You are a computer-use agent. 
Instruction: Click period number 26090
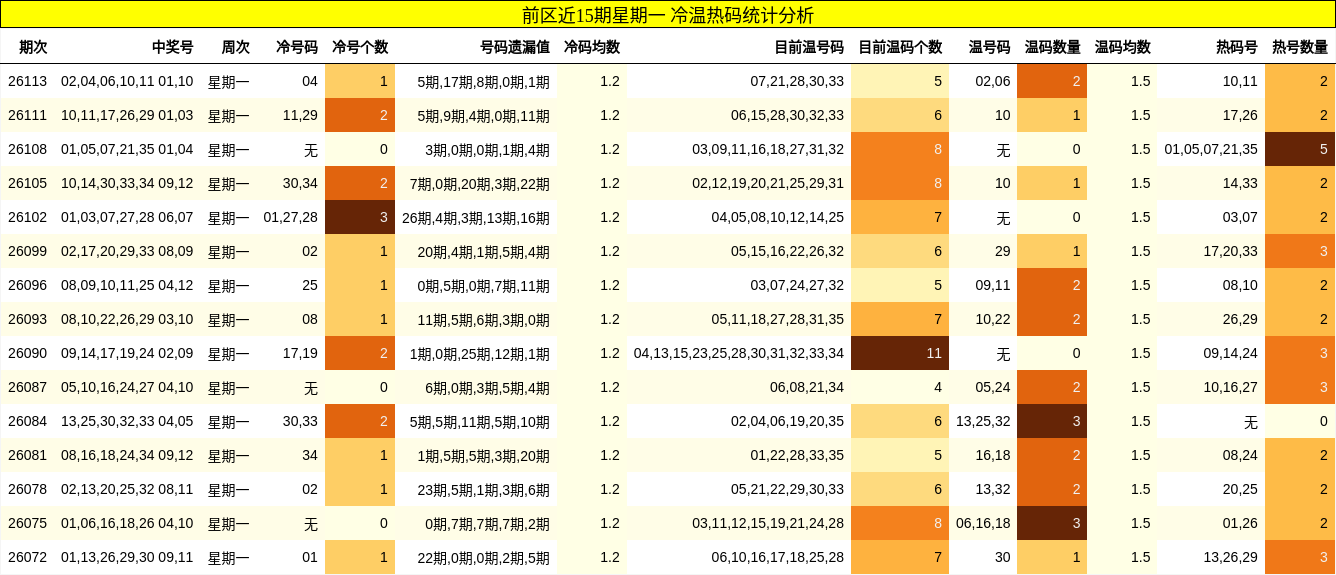coord(27,354)
